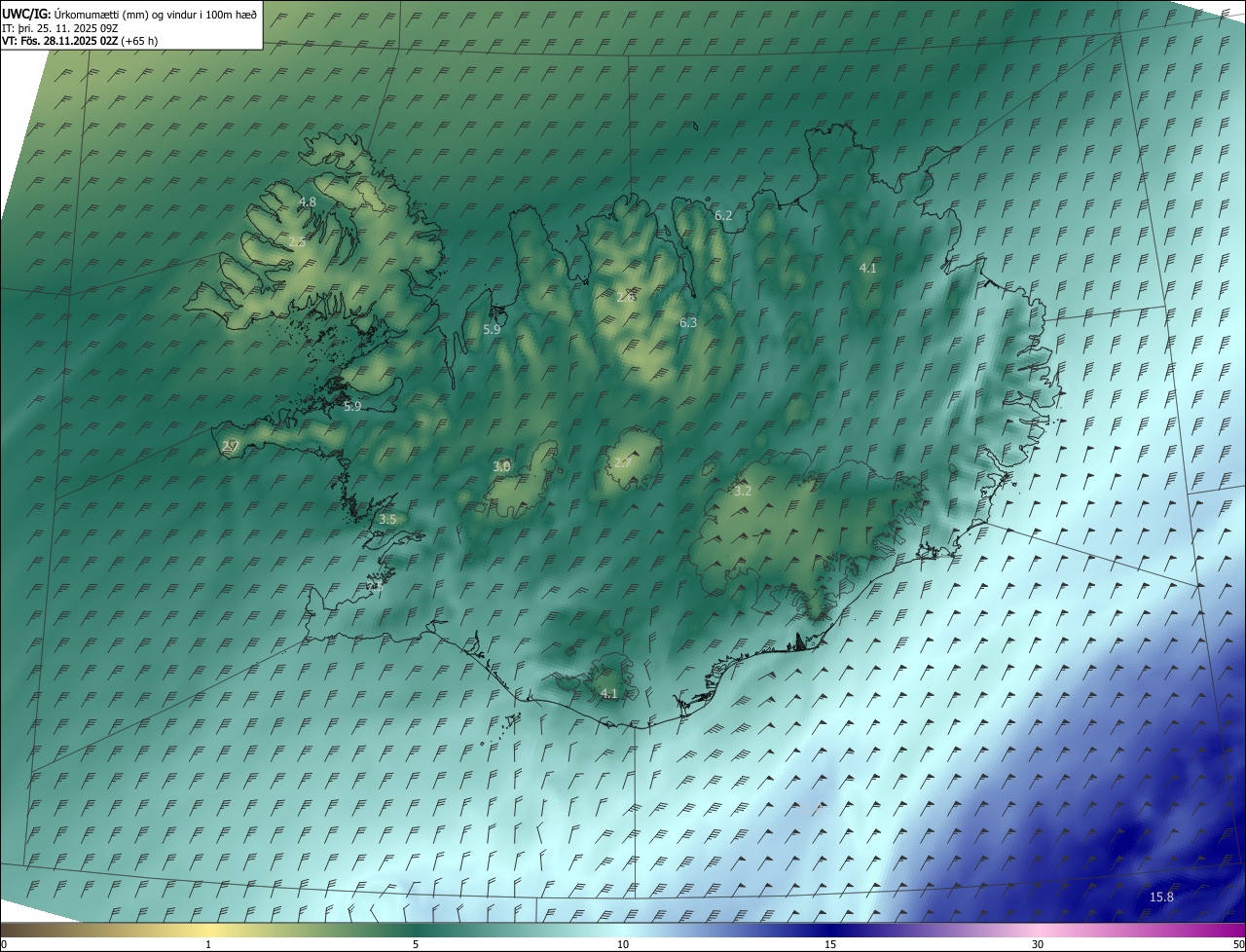Click the 2.9 value on the Snæfellsnes tip
This screenshot has width=1246, height=952.
coord(231,446)
